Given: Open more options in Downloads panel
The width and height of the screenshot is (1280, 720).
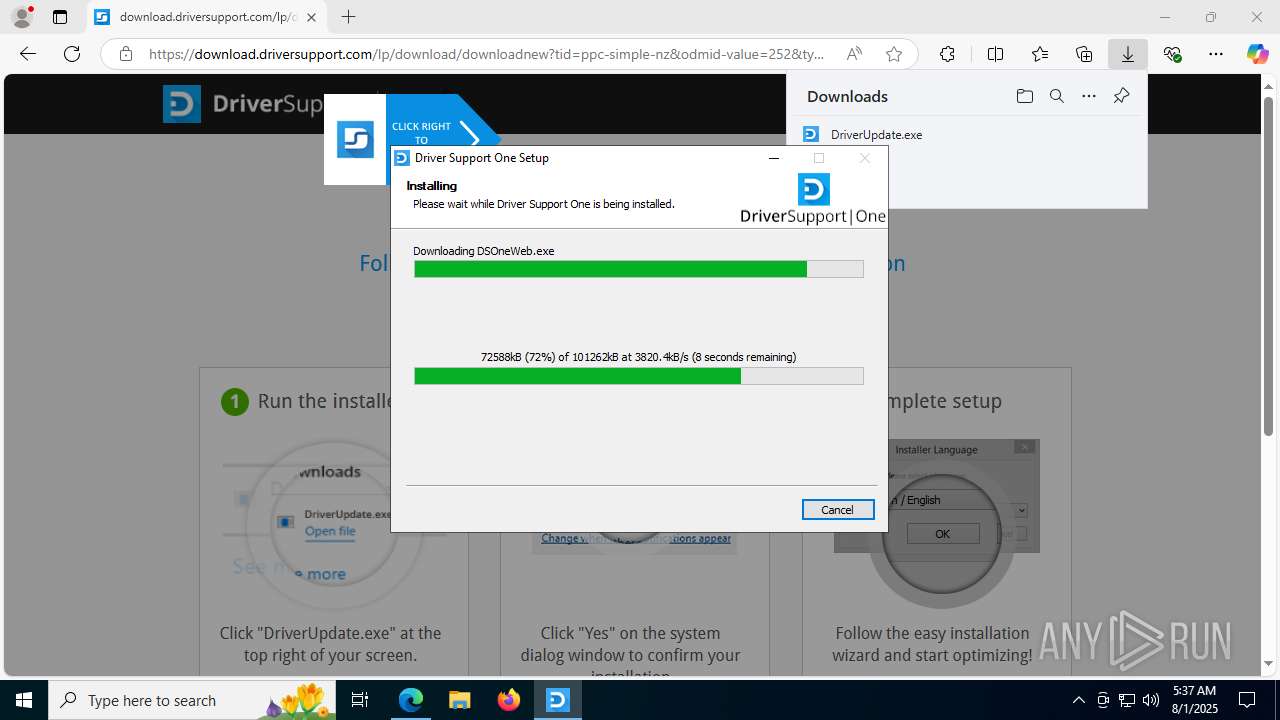Looking at the screenshot, I should pyautogui.click(x=1089, y=96).
